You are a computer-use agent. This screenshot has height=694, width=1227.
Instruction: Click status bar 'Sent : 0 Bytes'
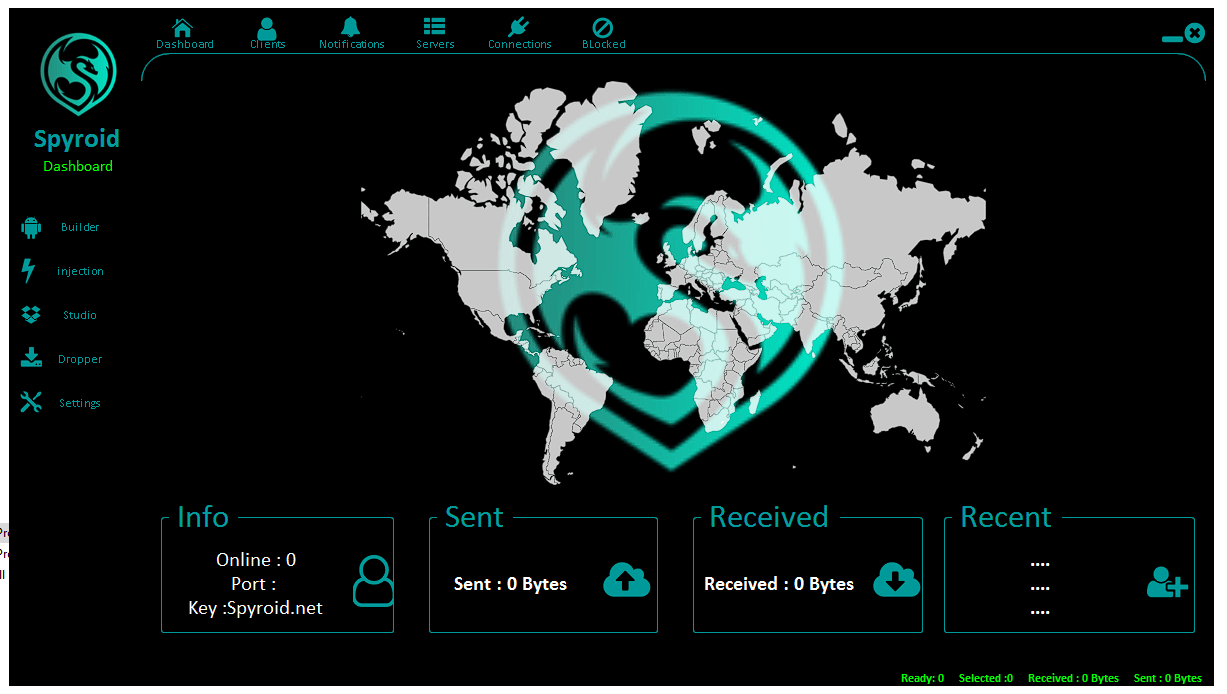pos(1168,678)
